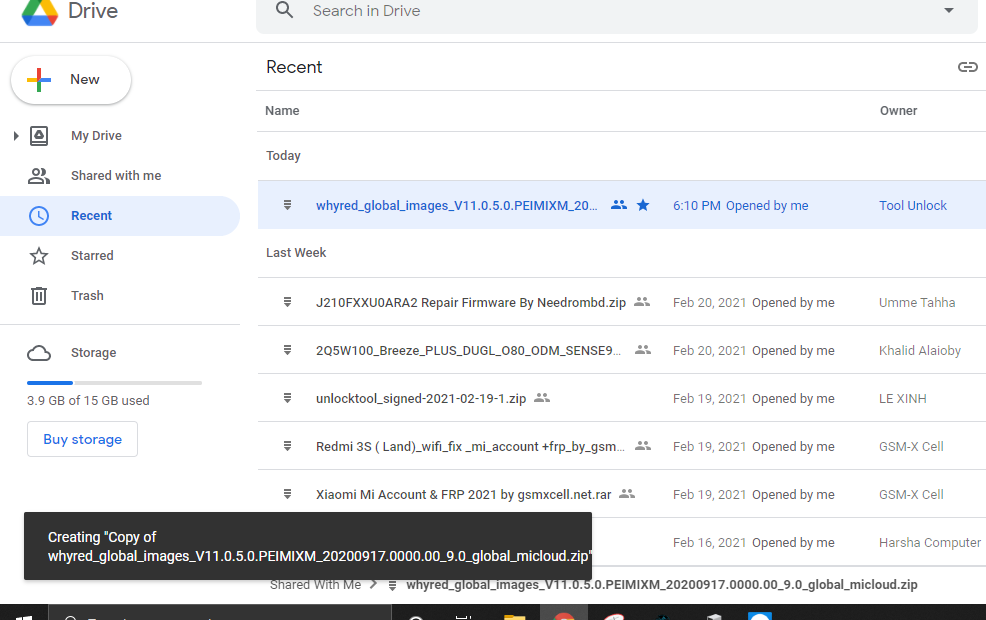
Task: Click the Storage cloud icon
Action: tap(39, 353)
